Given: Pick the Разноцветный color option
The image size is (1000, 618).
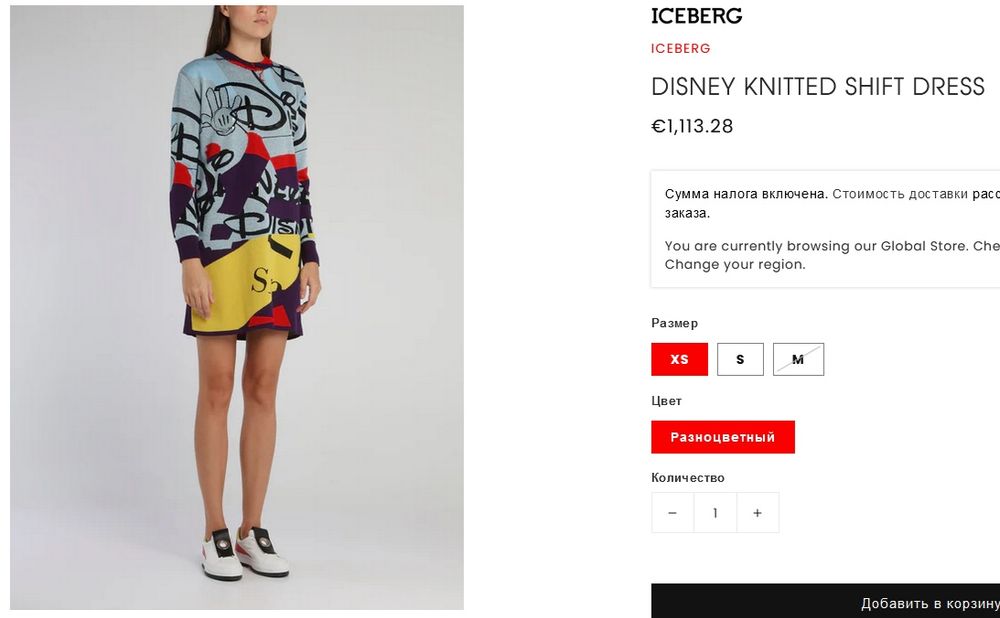Looking at the screenshot, I should point(723,437).
